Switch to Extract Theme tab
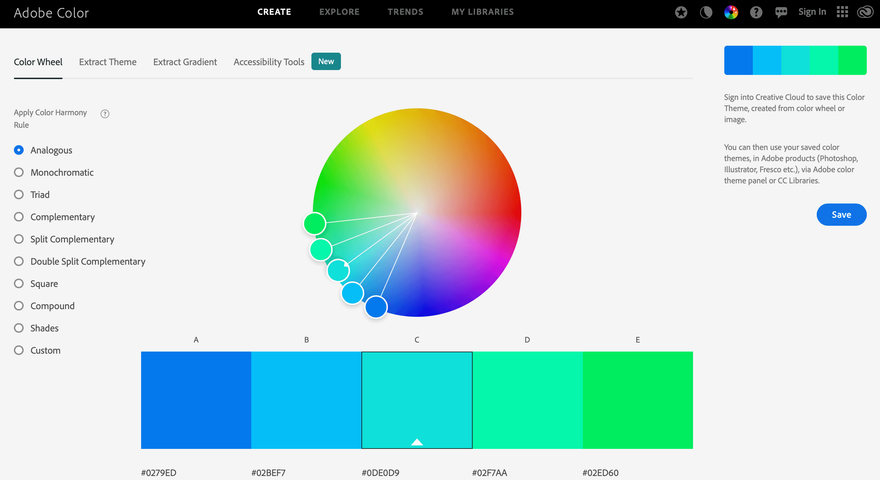880x480 pixels. [x=108, y=62]
